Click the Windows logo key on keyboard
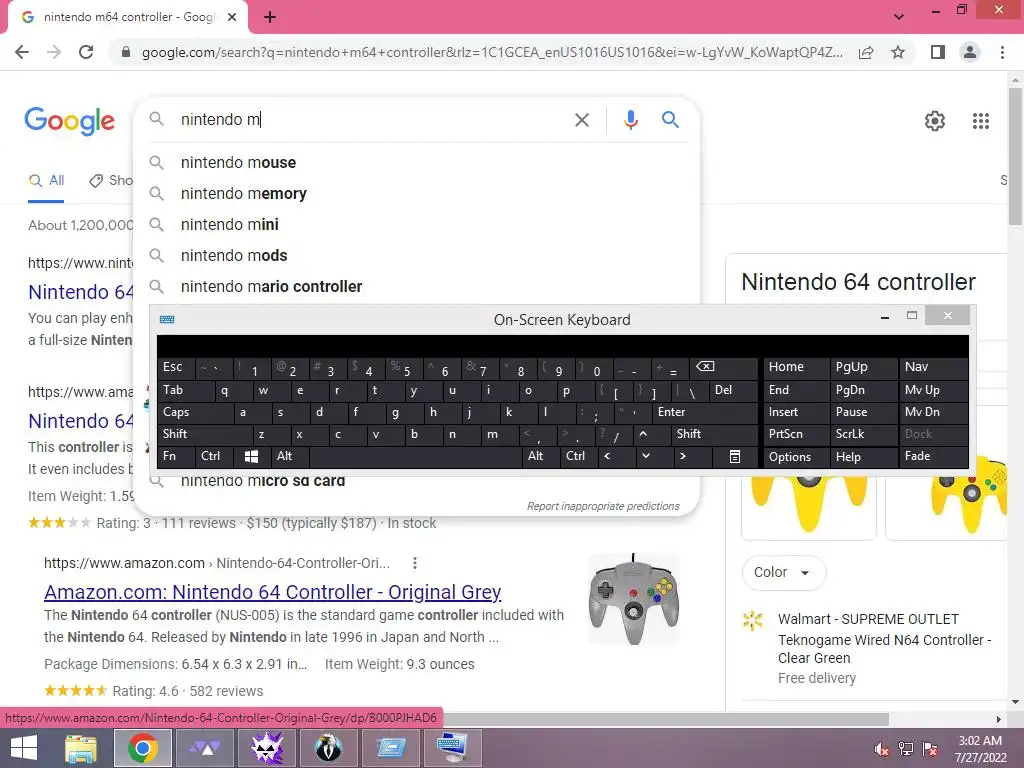The height and width of the screenshot is (768, 1024). [x=251, y=456]
